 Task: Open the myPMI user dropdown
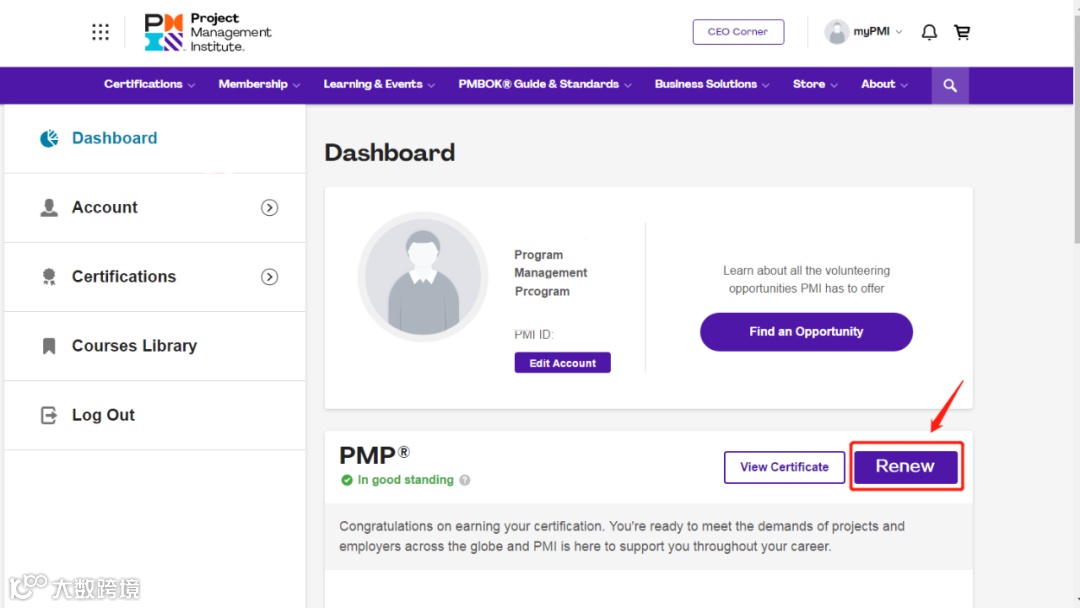pyautogui.click(x=864, y=32)
